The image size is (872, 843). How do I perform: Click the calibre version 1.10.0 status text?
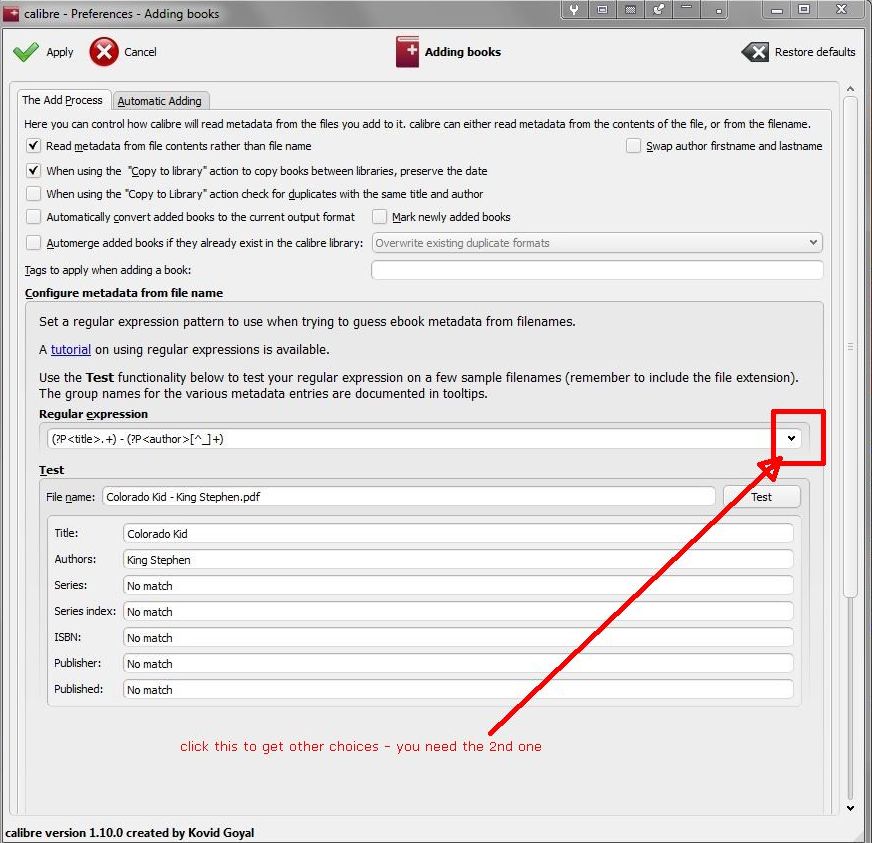(x=130, y=832)
